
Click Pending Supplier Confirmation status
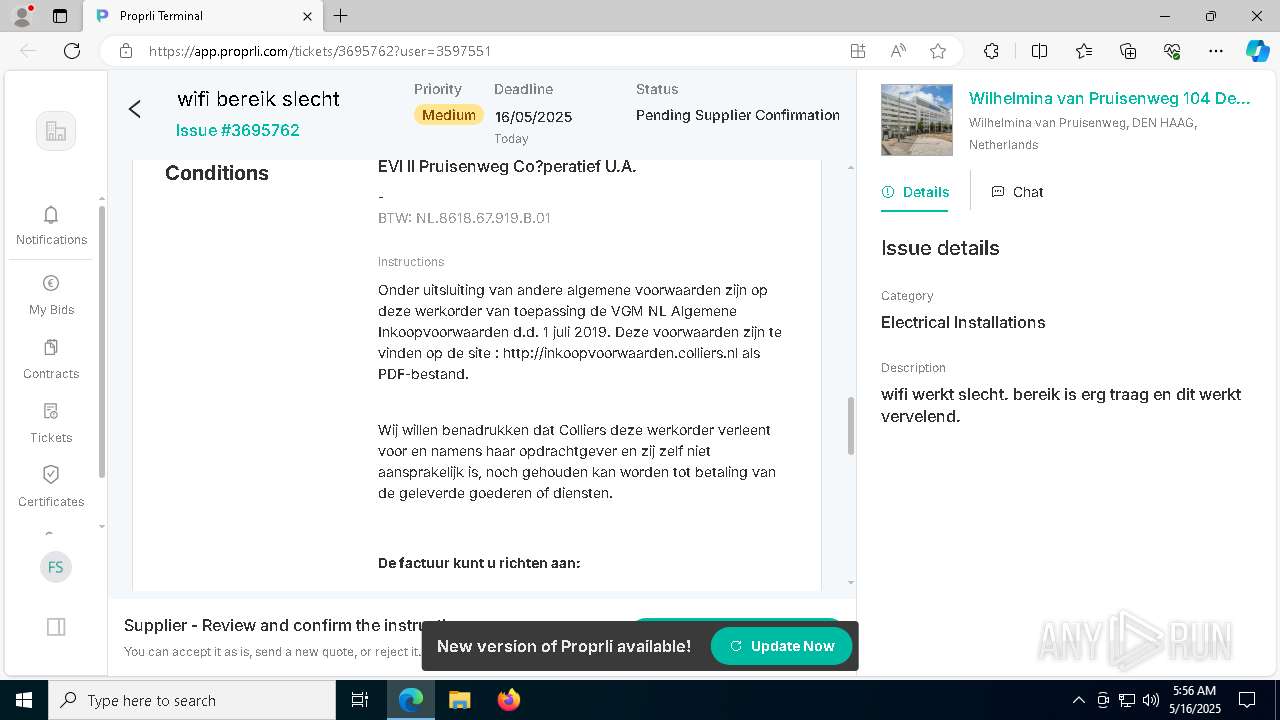click(x=738, y=115)
